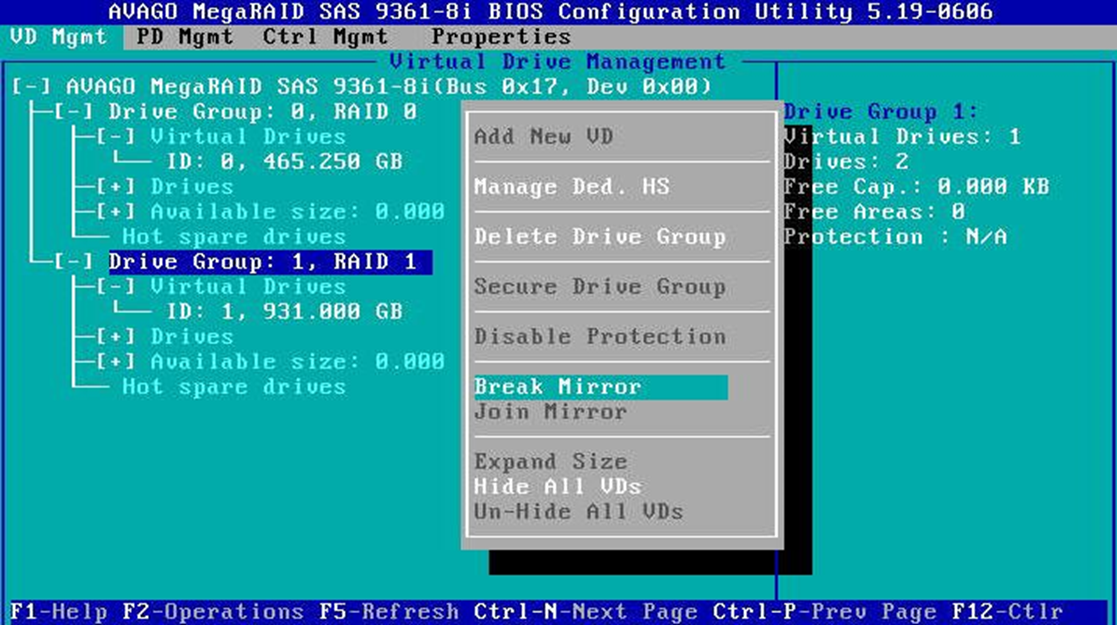Select virtual drive ID: 0, 465.250 GB
This screenshot has width=1117, height=625.
284,162
